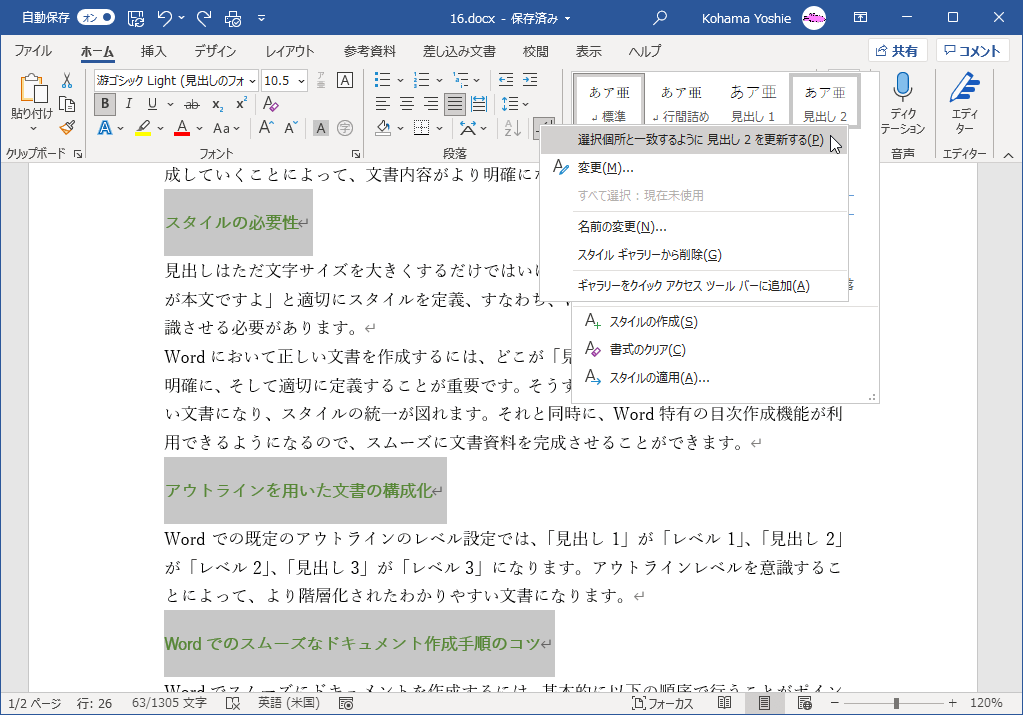1023x715 pixels.
Task: Open the Editor pen icon
Action: 964,87
